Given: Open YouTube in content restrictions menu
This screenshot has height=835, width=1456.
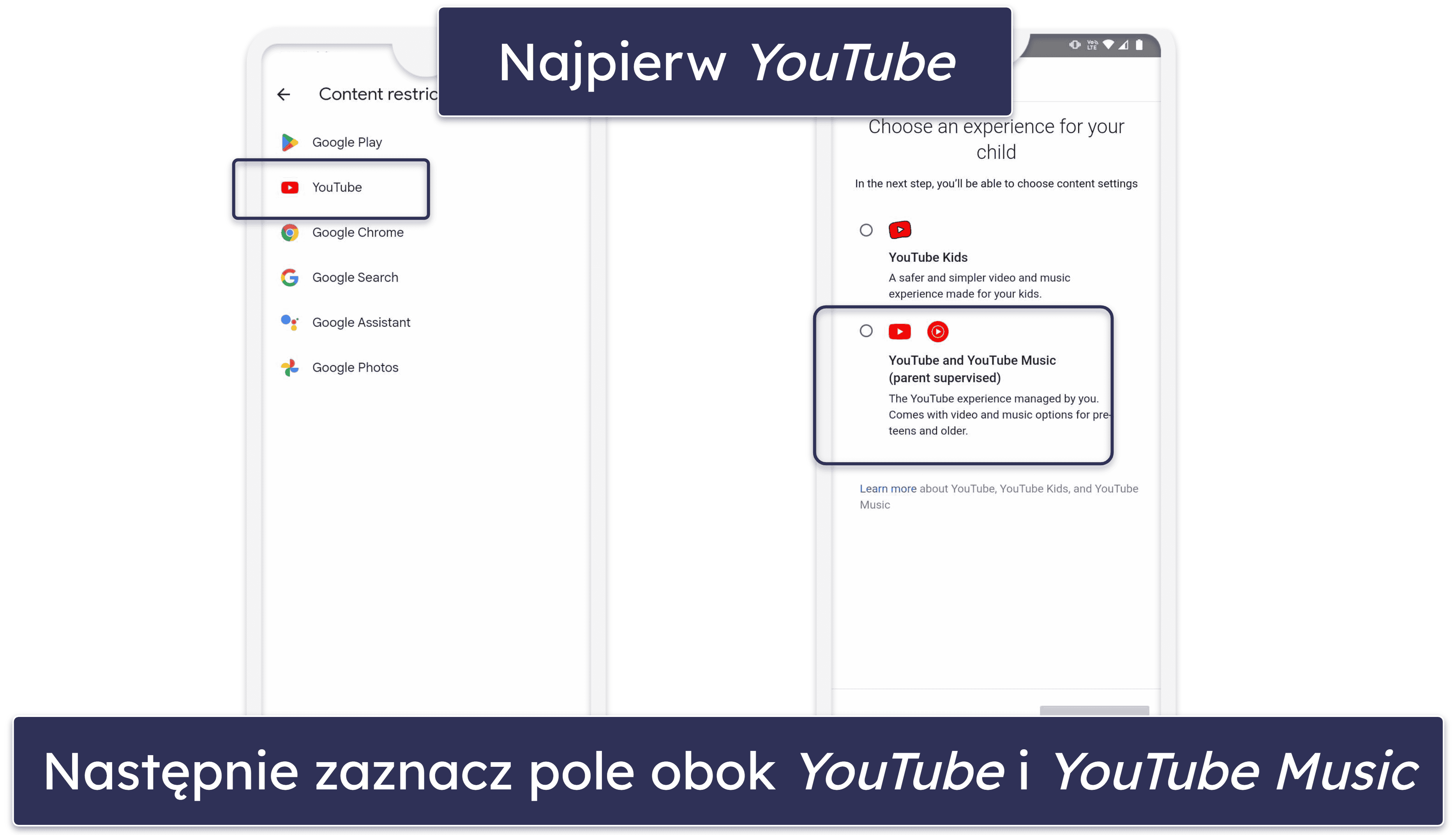Looking at the screenshot, I should 336,187.
